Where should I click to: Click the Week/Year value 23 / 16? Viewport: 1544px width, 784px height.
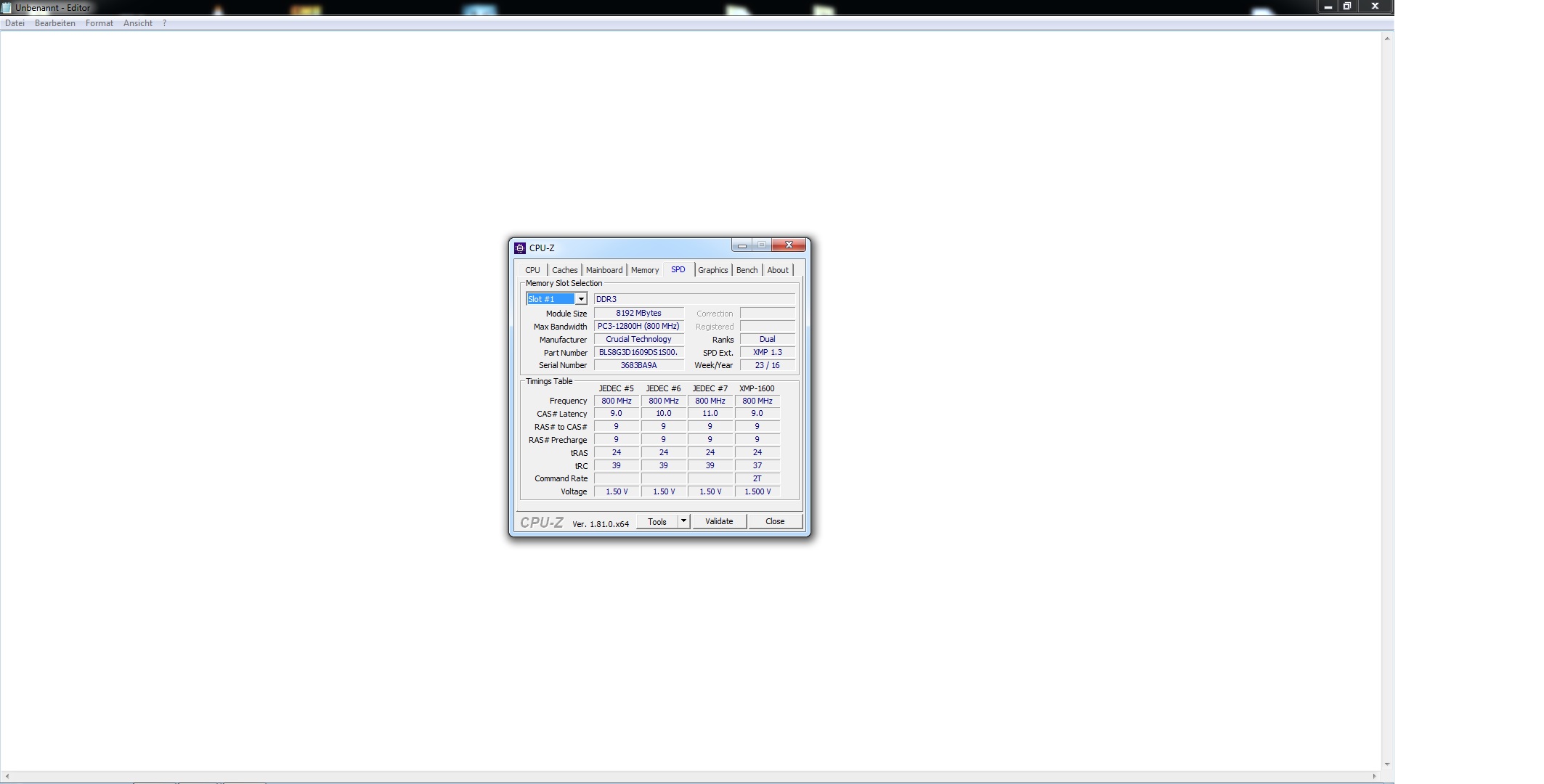768,366
